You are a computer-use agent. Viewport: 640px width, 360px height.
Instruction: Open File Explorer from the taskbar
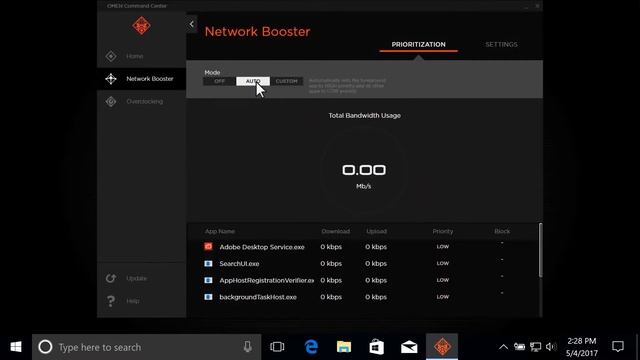[344, 347]
